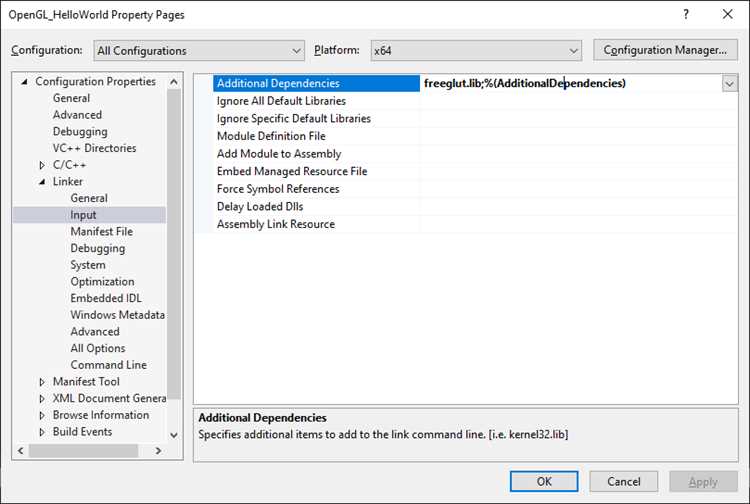Expand the Manifest Tool node

(42, 382)
